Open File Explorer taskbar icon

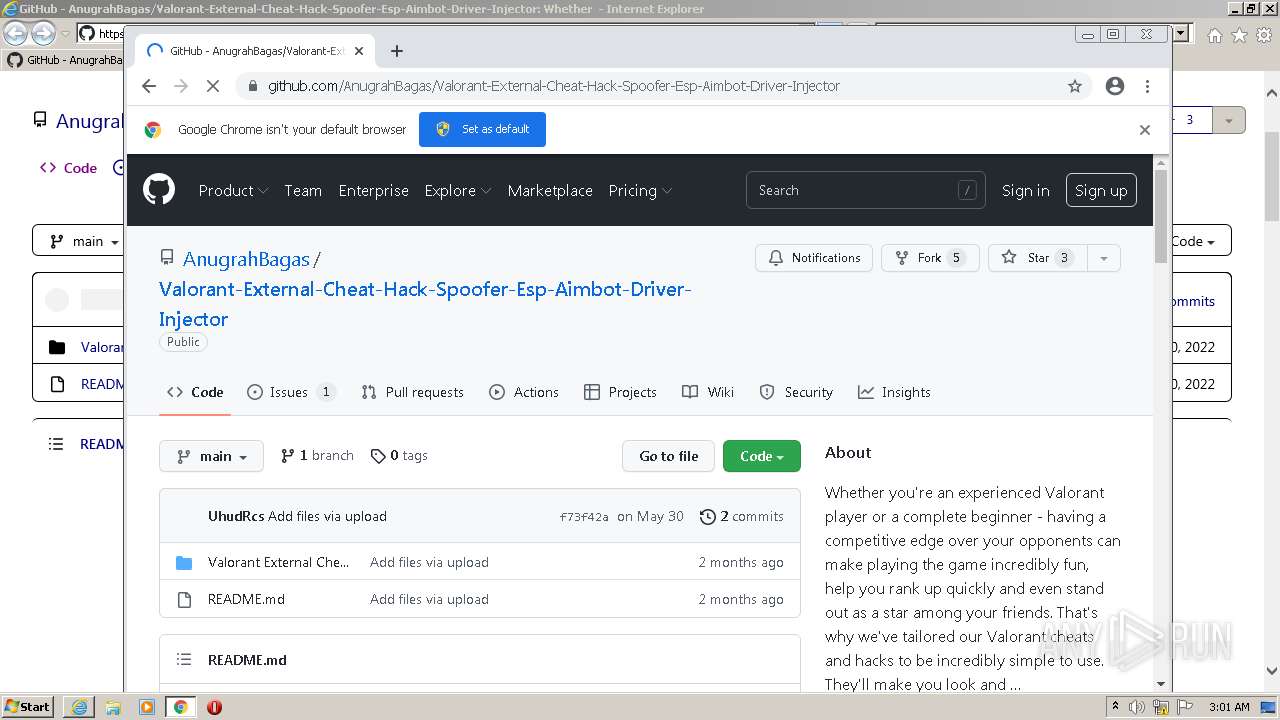click(x=113, y=707)
